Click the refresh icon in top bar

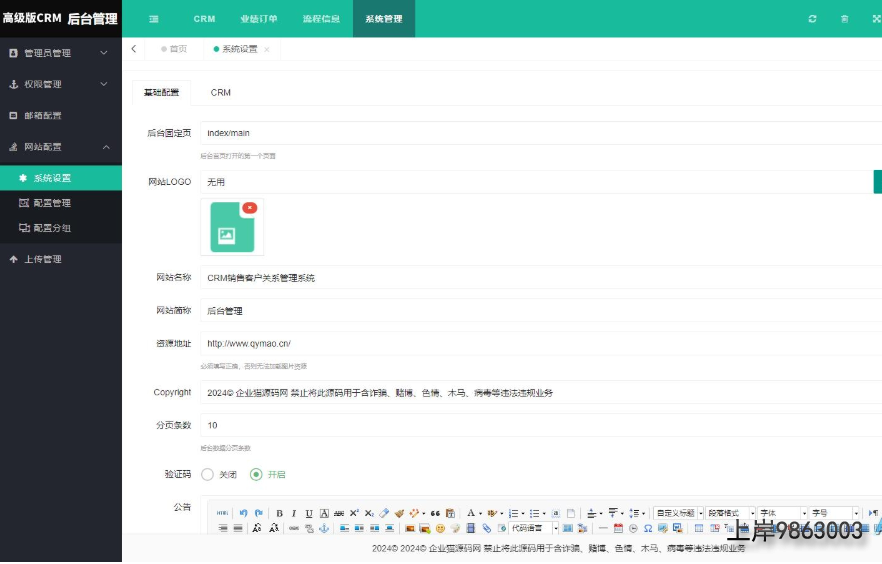(812, 19)
